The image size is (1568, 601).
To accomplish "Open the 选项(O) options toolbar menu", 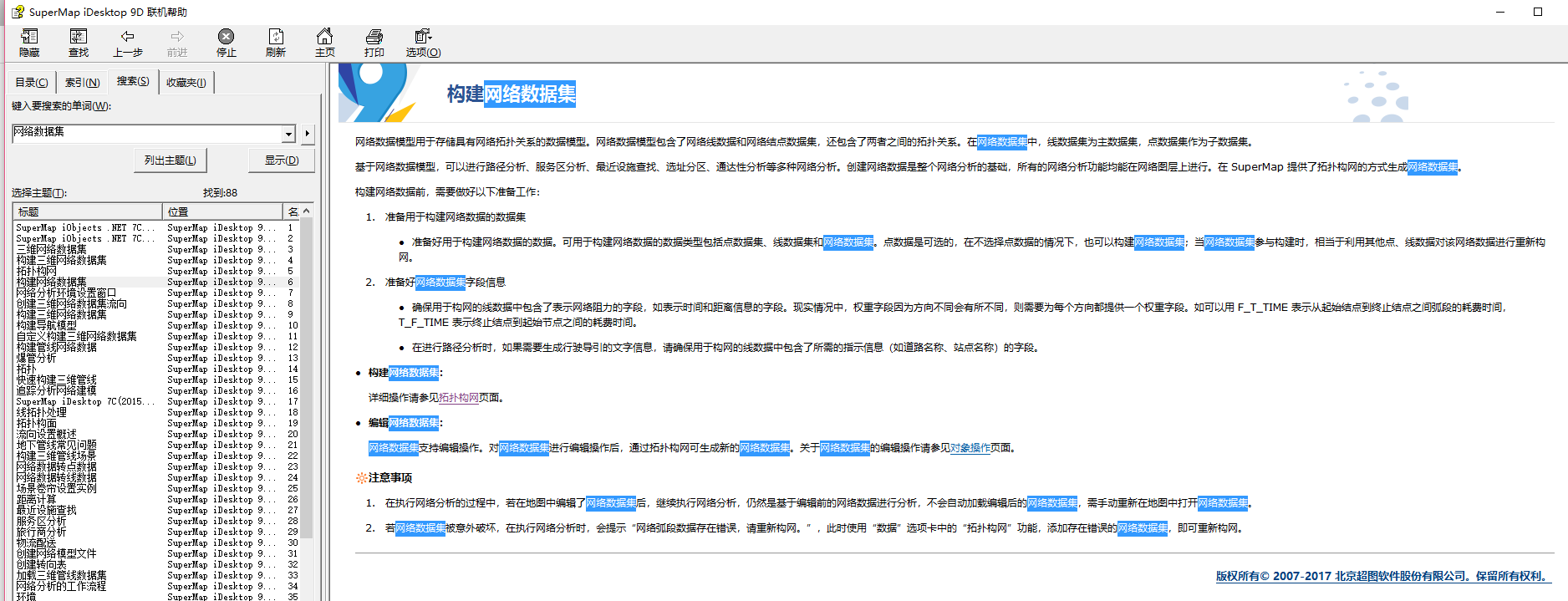I will (424, 43).
